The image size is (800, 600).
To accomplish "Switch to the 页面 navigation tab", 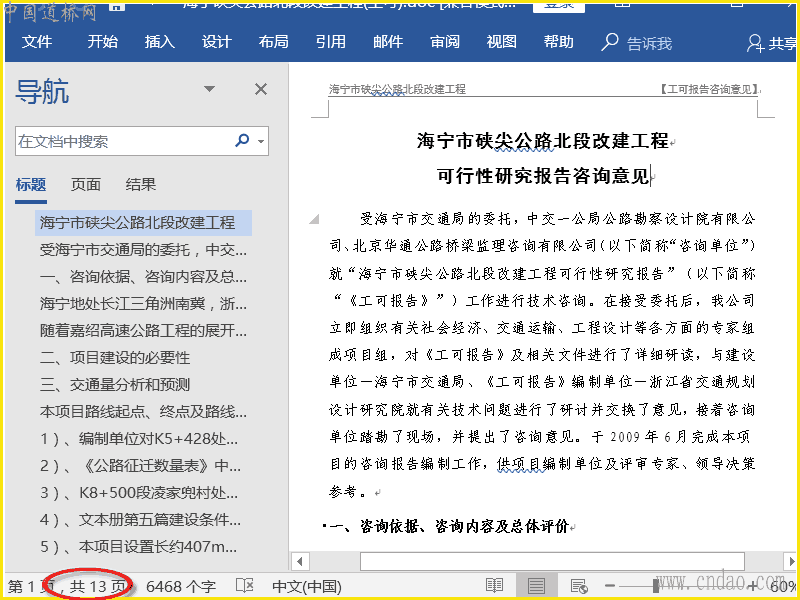I will pyautogui.click(x=86, y=185).
